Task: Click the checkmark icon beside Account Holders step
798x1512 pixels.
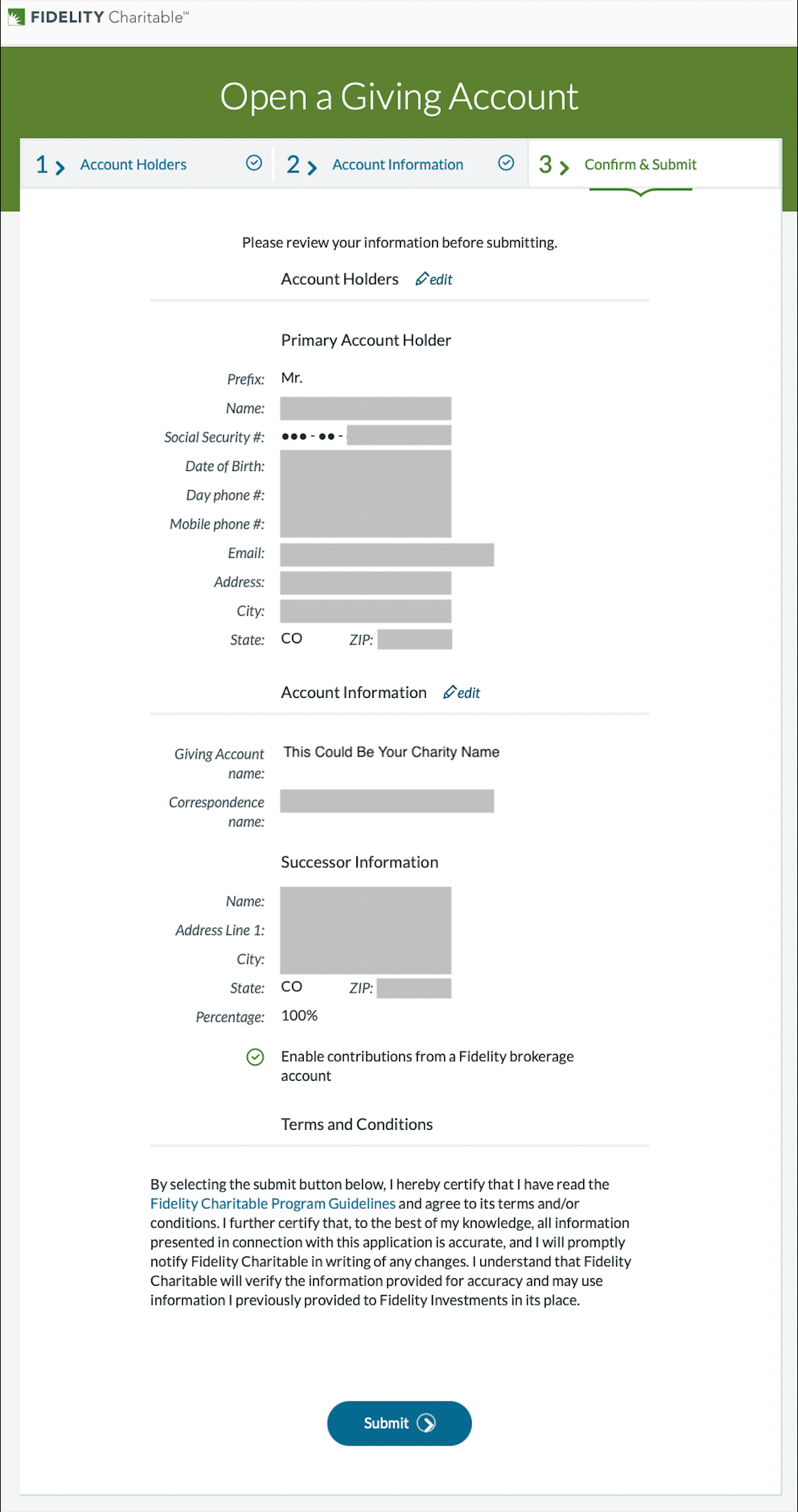Action: tap(254, 163)
